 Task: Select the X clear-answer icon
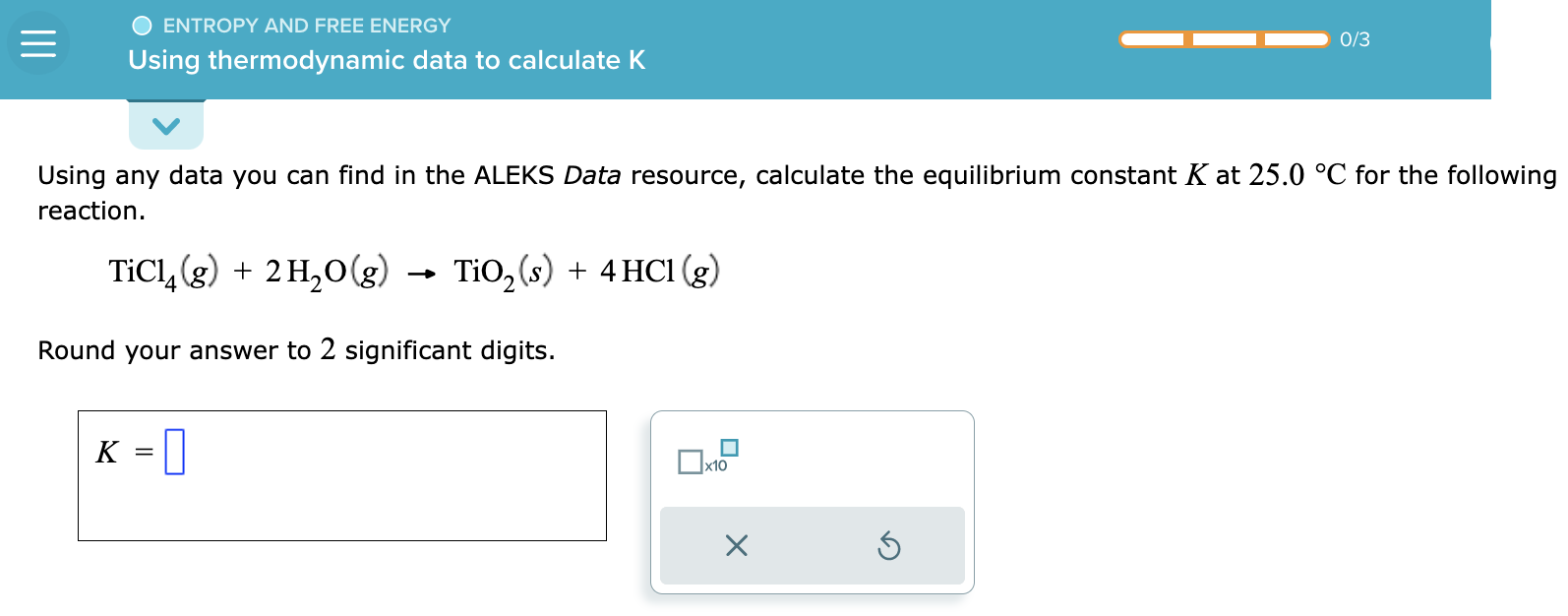736,546
